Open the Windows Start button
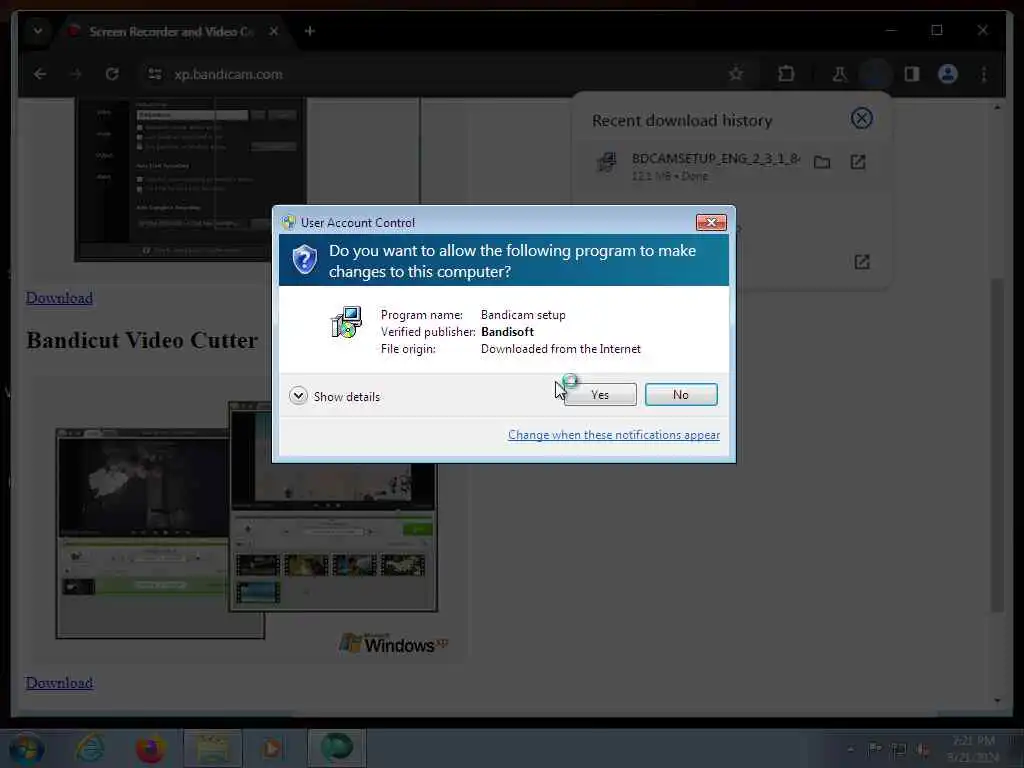The image size is (1024, 768). (26, 748)
